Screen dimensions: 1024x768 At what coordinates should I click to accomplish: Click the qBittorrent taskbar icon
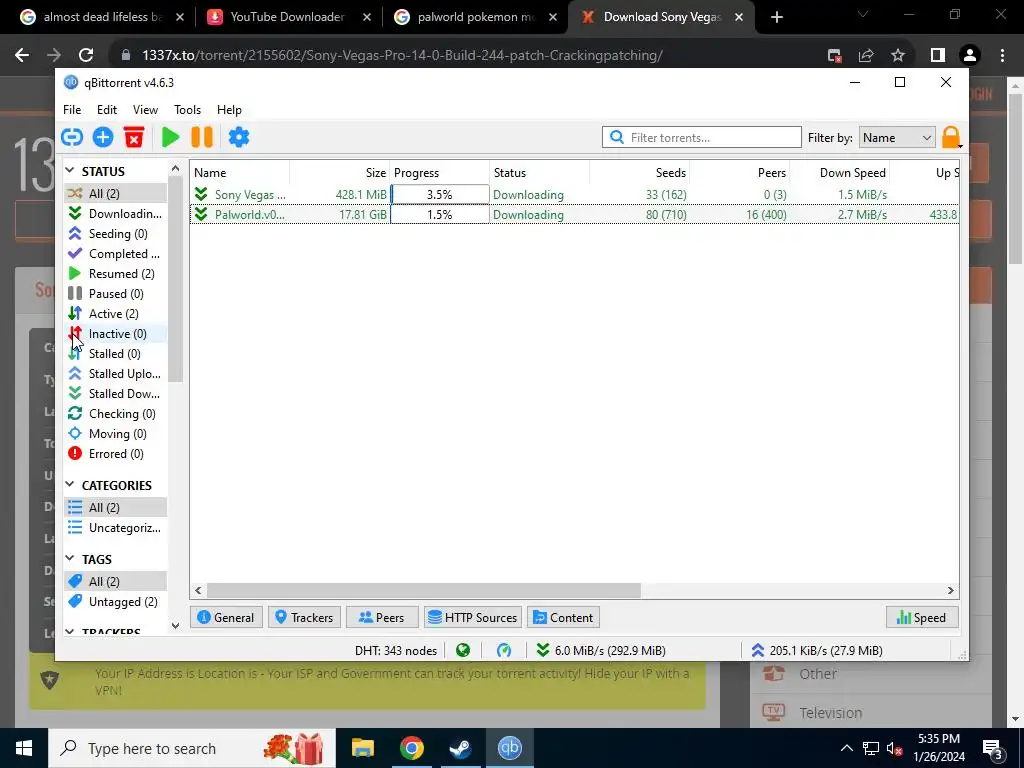point(509,748)
